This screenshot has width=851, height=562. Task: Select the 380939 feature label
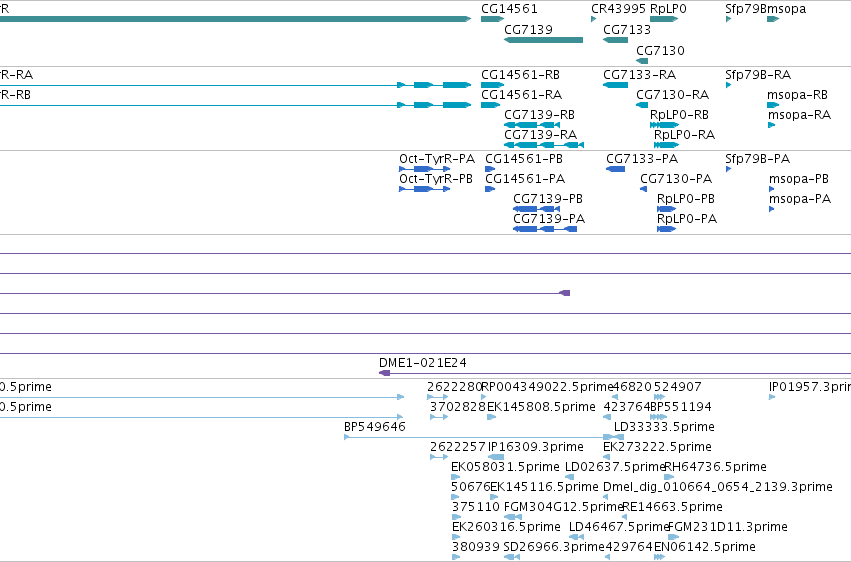475,547
